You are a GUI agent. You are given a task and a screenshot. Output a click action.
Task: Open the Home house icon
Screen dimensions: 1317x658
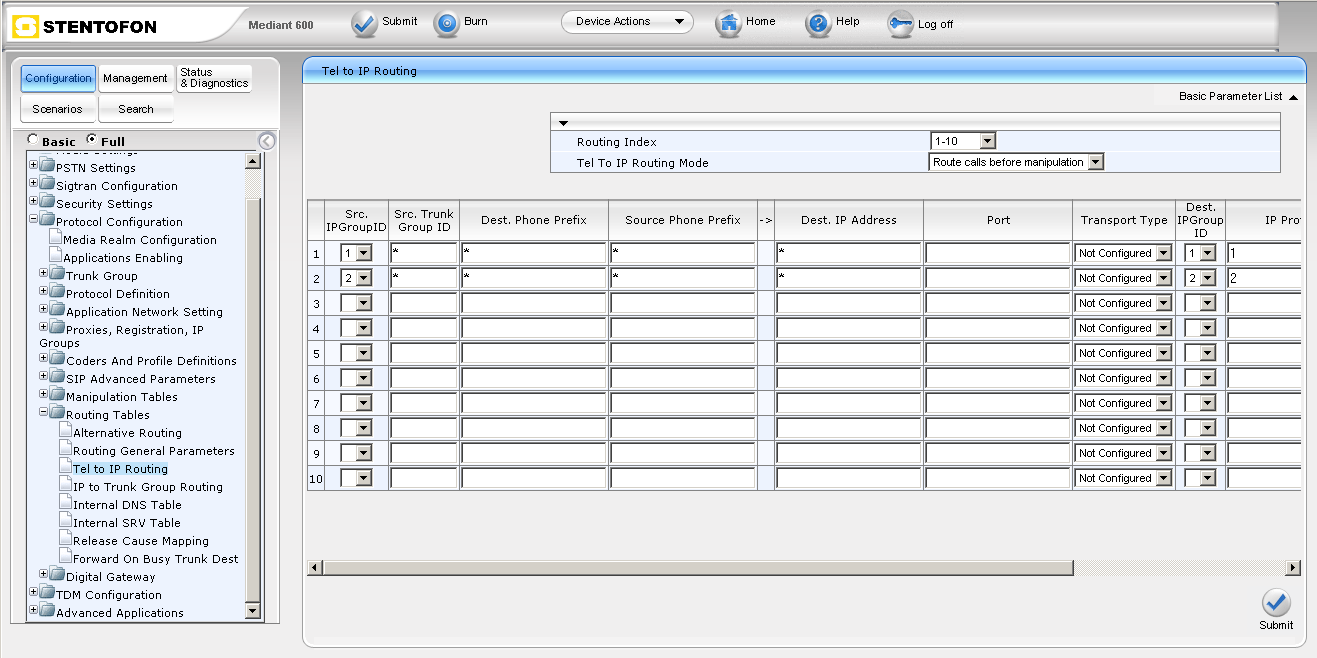click(729, 23)
